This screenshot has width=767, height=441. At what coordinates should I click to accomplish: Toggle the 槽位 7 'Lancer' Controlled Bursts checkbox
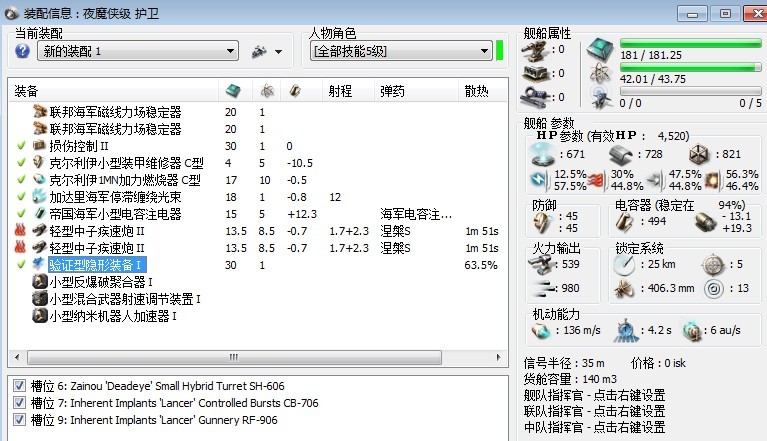pos(20,403)
